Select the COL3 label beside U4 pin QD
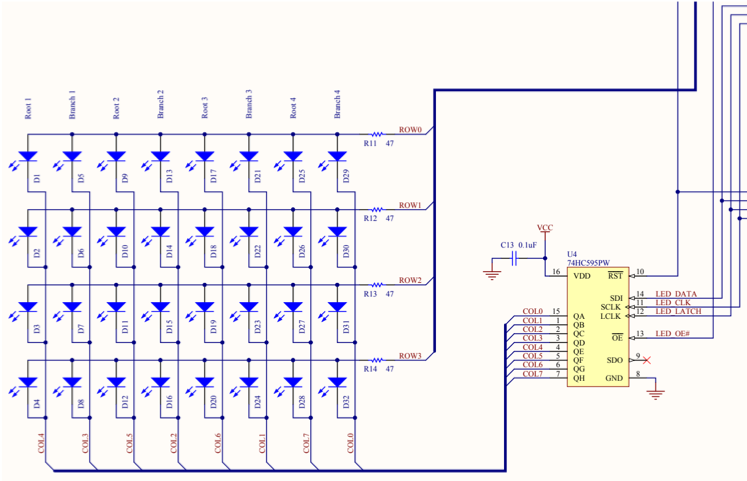 coord(533,338)
